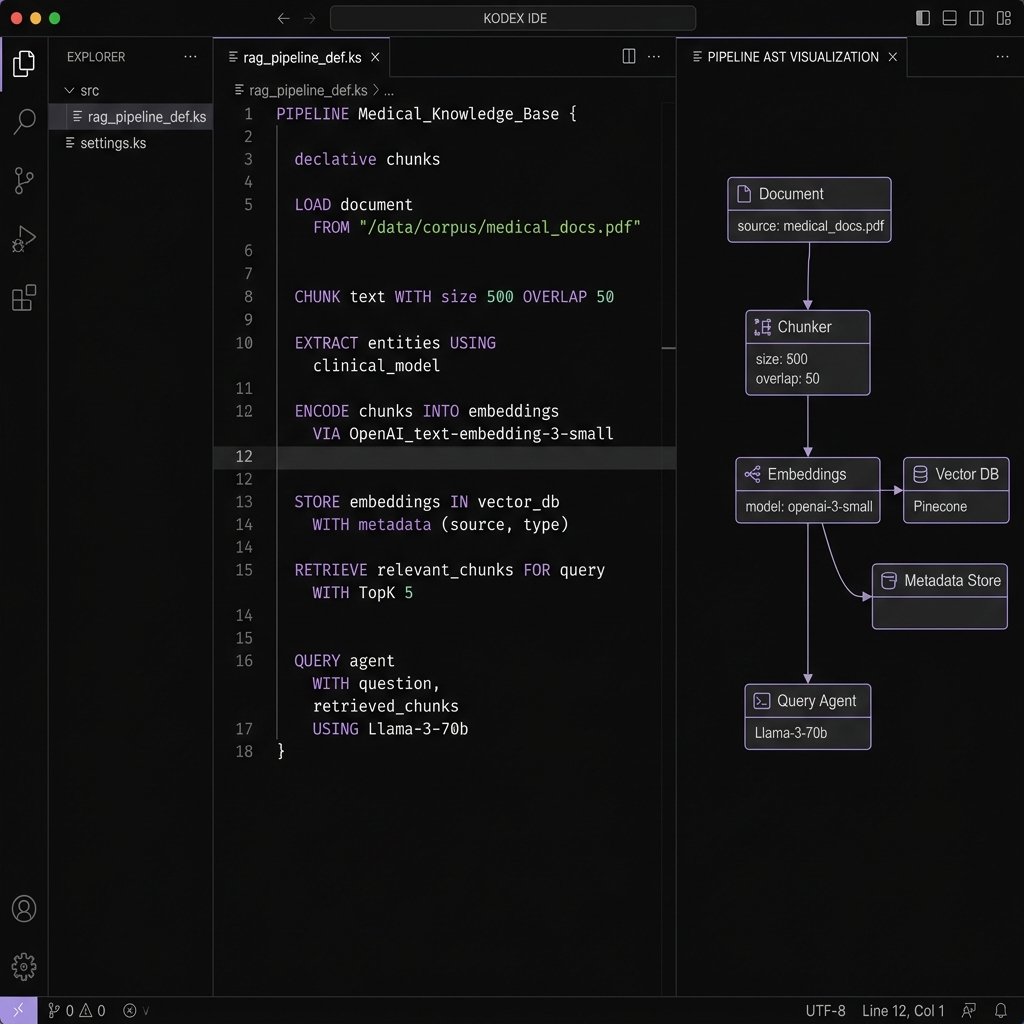The height and width of the screenshot is (1024, 1024).
Task: Click remote connection icon in status bar
Action: pyautogui.click(x=18, y=1010)
